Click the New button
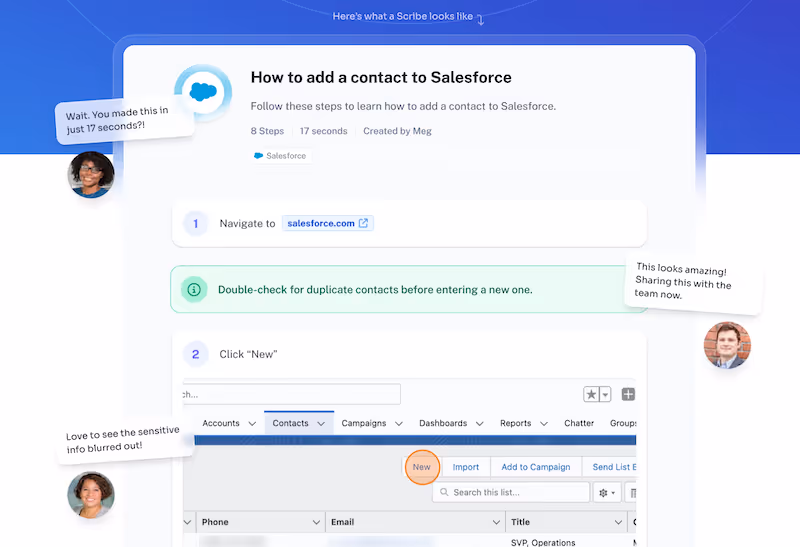Viewport: 800px width, 547px height. [x=421, y=467]
